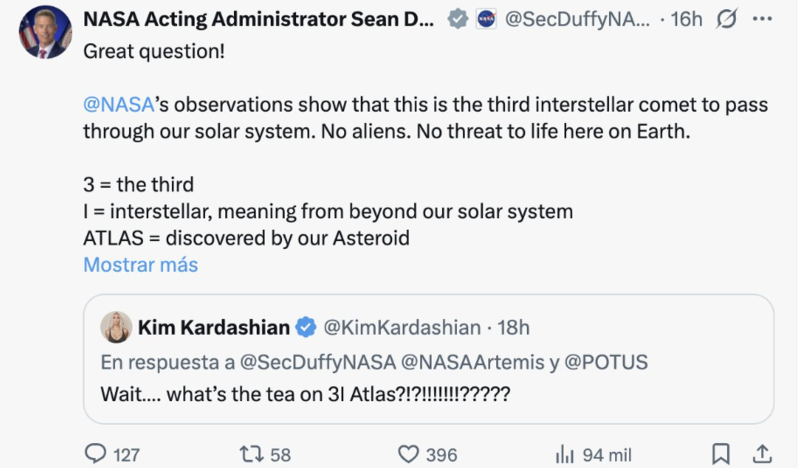Repost this tweet with retweet icon

(252, 454)
